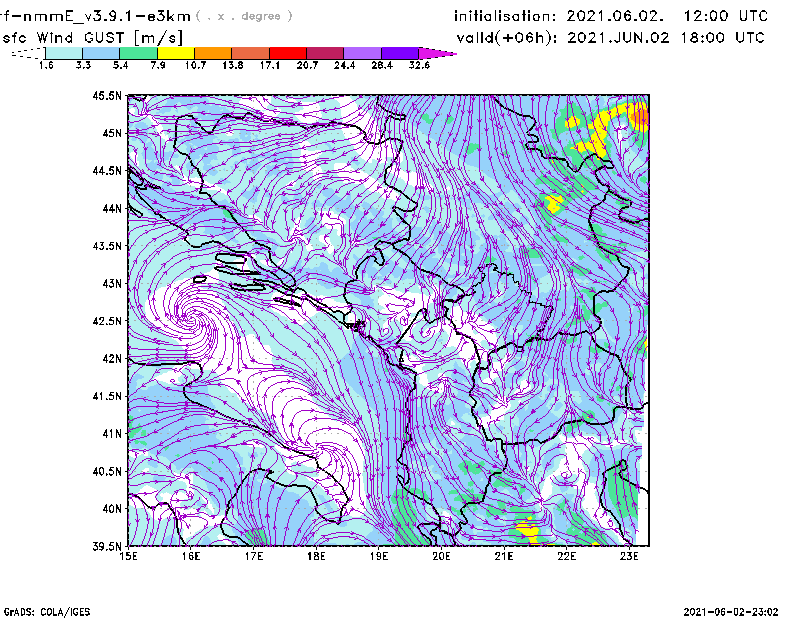
Task: Click the 40.5N latitude label
Action: click(x=107, y=471)
